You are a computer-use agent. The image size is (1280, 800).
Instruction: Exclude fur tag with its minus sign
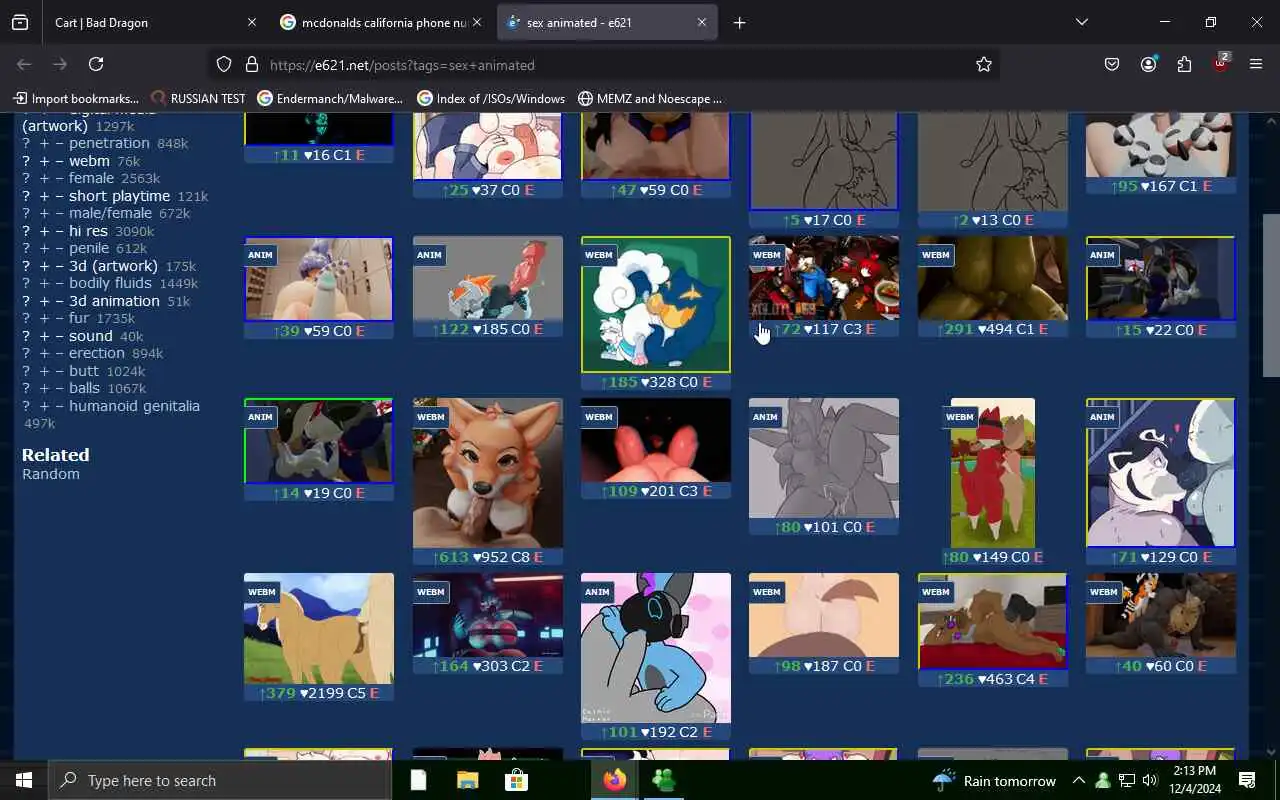point(59,318)
